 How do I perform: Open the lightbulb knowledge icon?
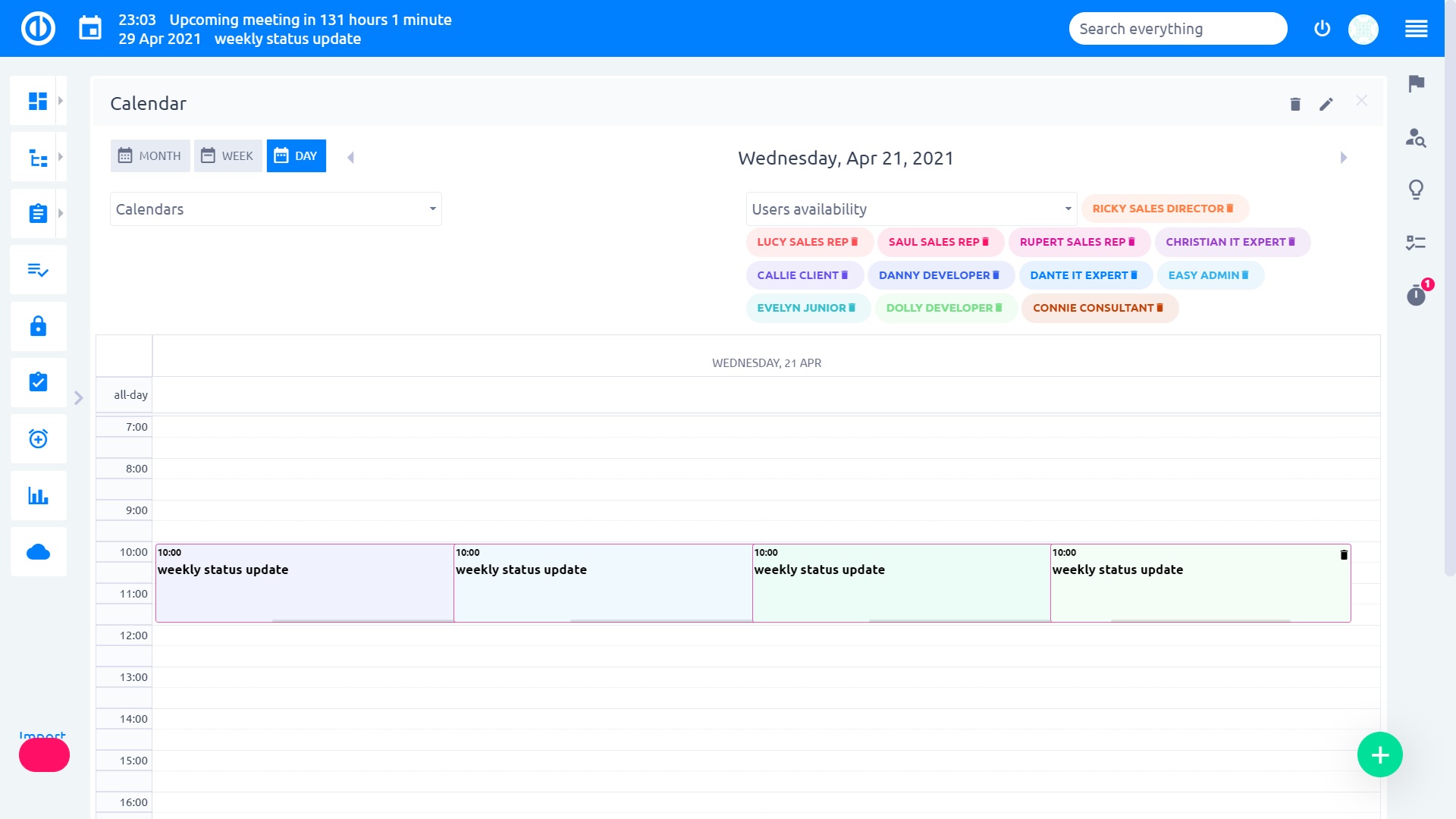pos(1416,189)
